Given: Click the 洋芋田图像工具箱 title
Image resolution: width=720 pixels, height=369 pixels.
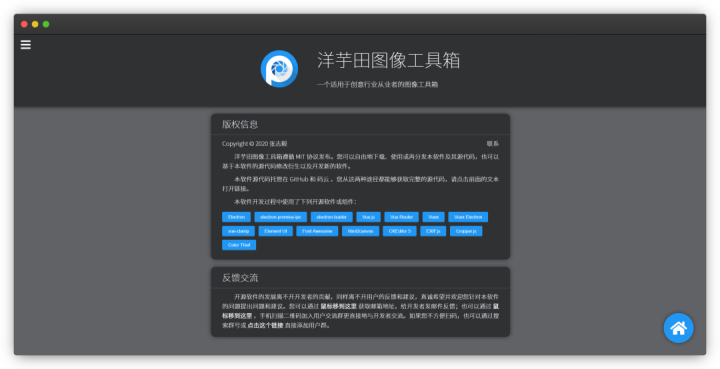Looking at the screenshot, I should (x=388, y=60).
